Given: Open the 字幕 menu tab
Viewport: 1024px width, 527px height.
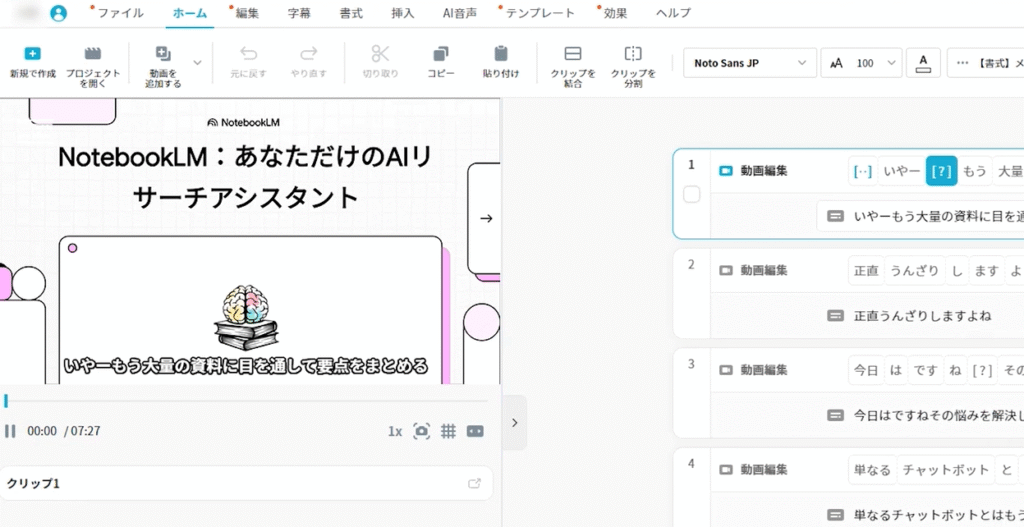Looking at the screenshot, I should [x=298, y=13].
